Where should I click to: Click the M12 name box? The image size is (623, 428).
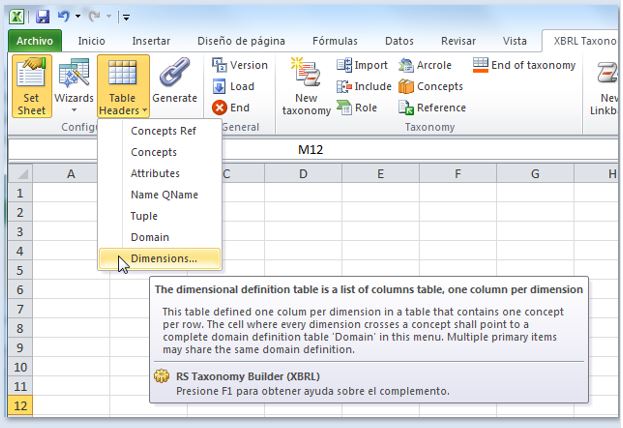[313, 150]
